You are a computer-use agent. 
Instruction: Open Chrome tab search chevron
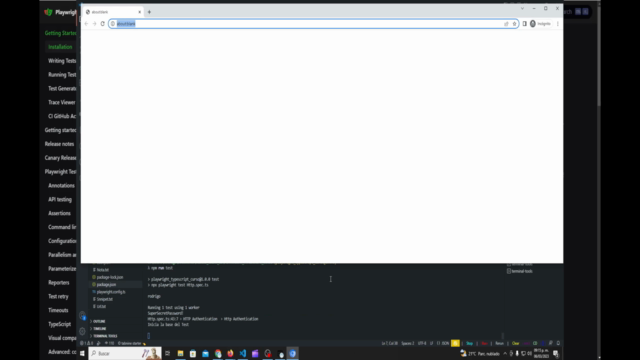(x=522, y=8)
